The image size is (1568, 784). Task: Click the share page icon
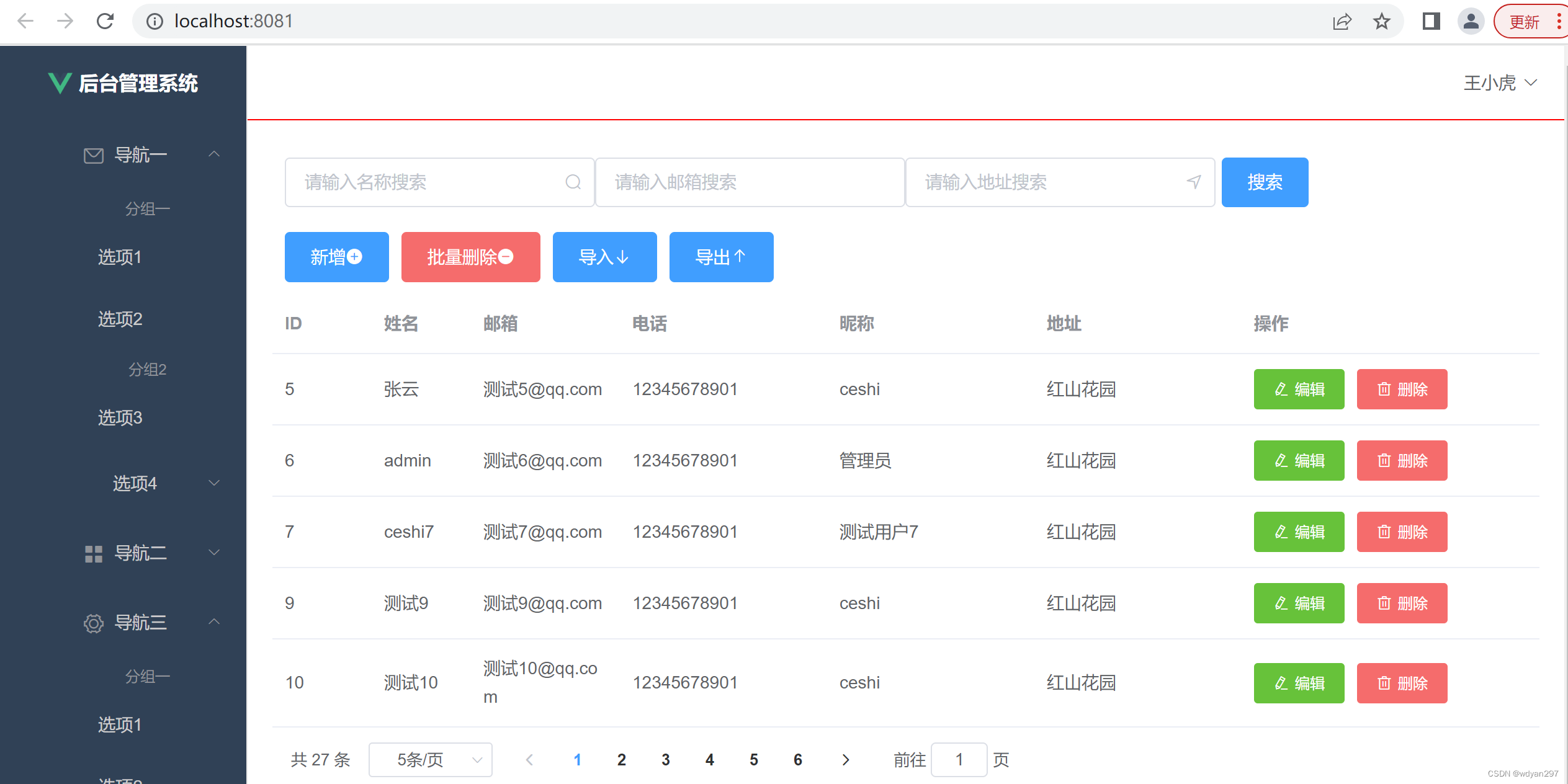point(1342,22)
